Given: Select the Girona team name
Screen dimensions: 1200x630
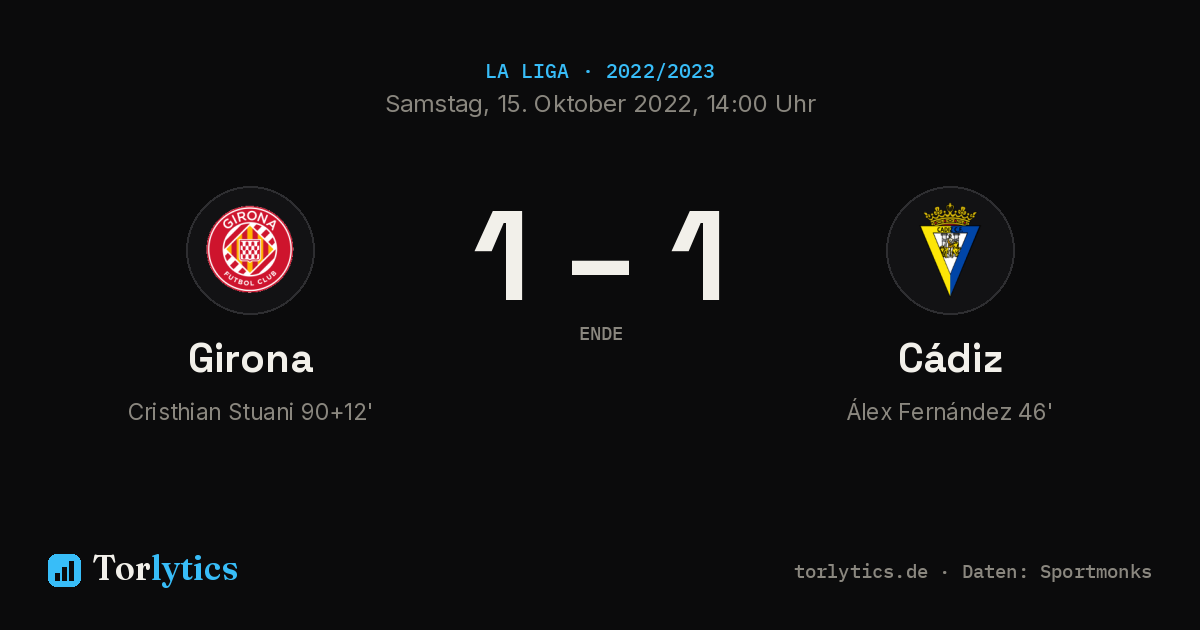Looking at the screenshot, I should point(250,358).
